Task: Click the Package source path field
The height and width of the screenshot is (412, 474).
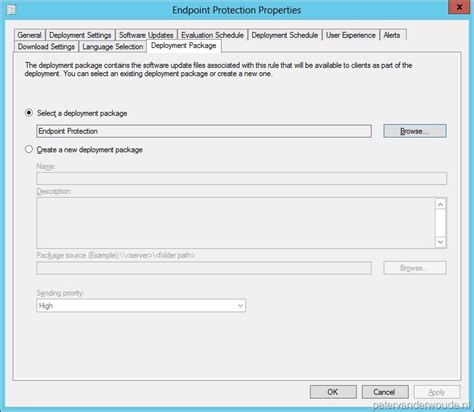Action: pyautogui.click(x=204, y=268)
